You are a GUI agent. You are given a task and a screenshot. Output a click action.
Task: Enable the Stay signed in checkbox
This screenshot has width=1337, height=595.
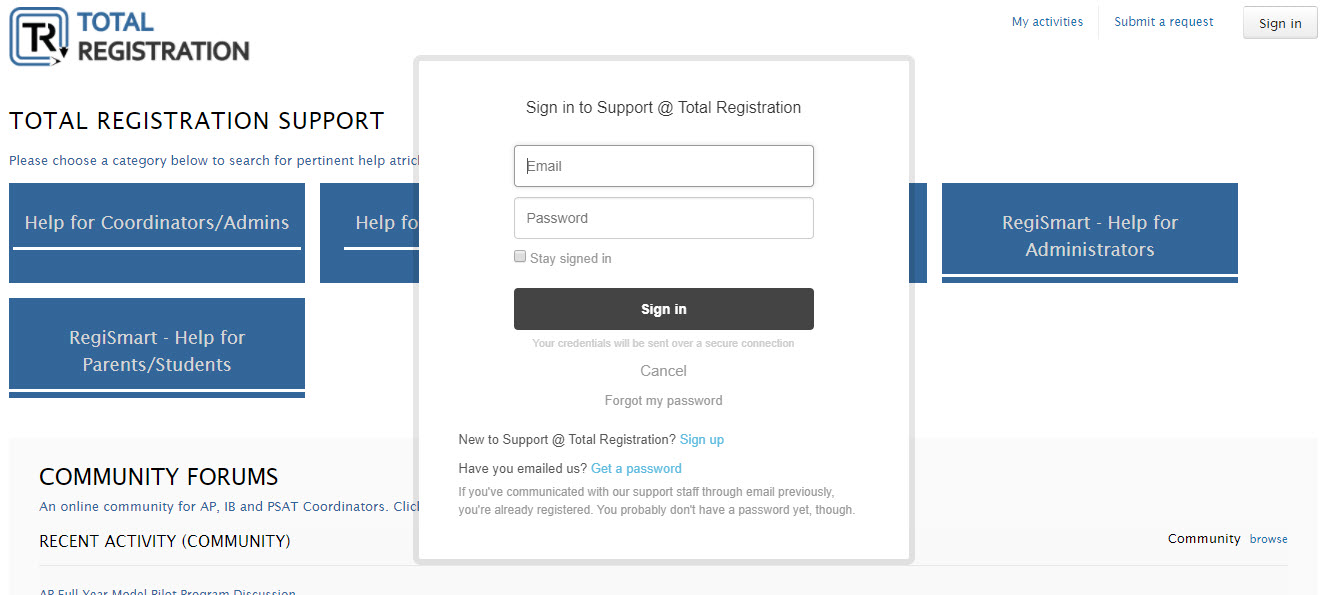pos(520,257)
